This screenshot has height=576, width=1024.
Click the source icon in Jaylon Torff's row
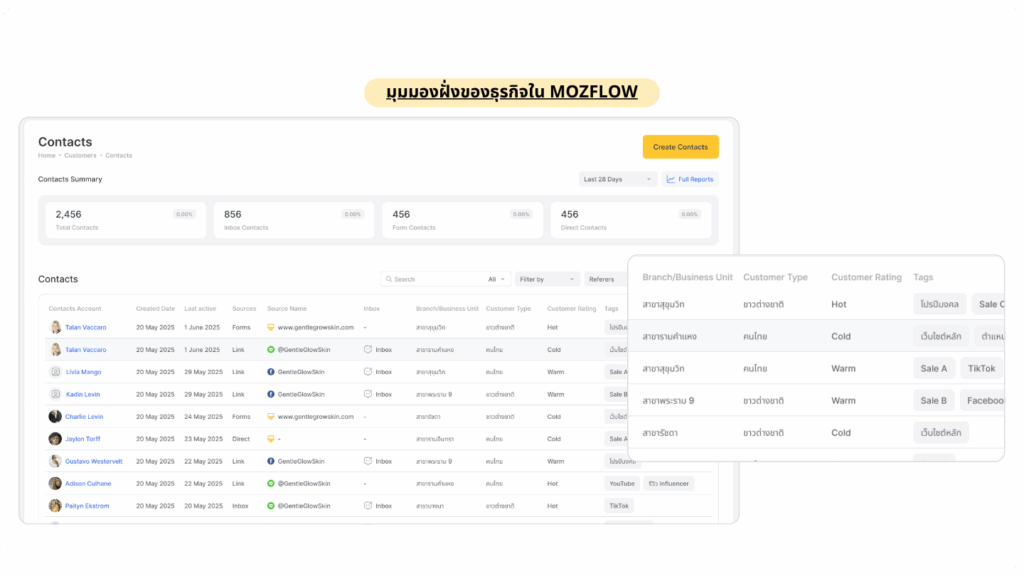point(270,439)
